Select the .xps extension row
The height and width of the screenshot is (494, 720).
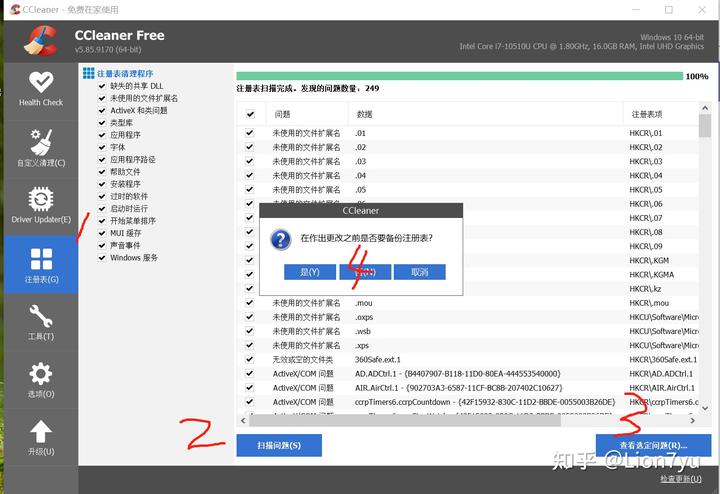click(468, 345)
